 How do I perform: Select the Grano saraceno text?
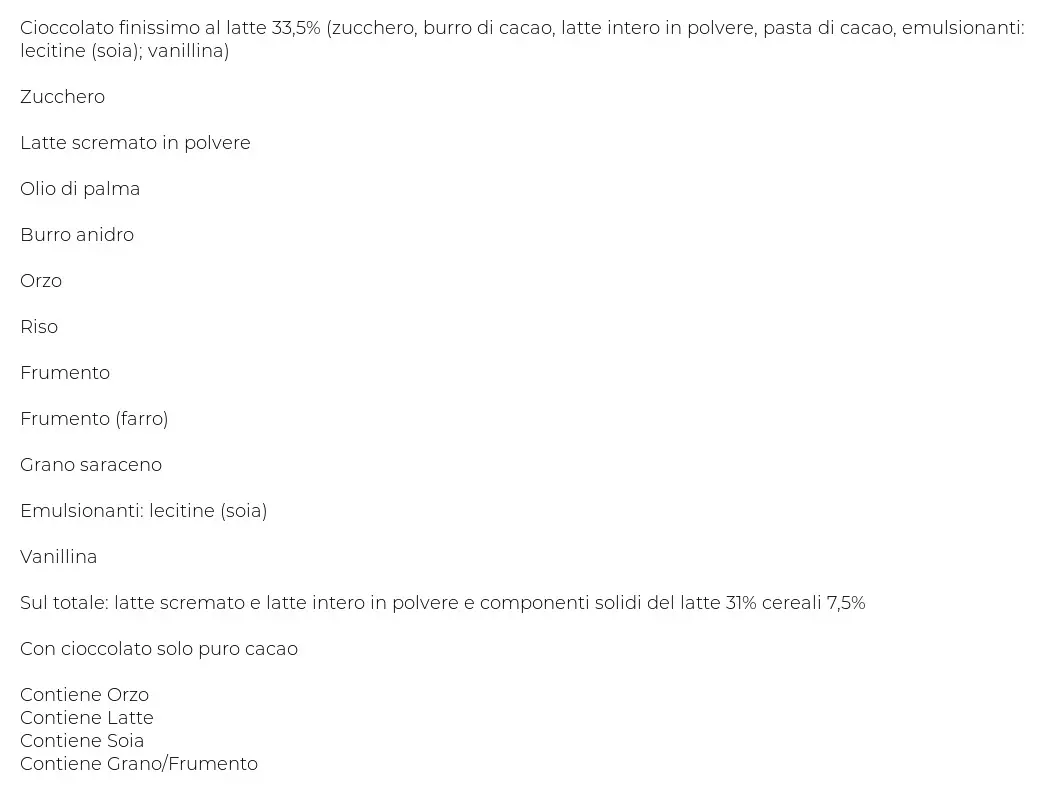click(x=91, y=465)
